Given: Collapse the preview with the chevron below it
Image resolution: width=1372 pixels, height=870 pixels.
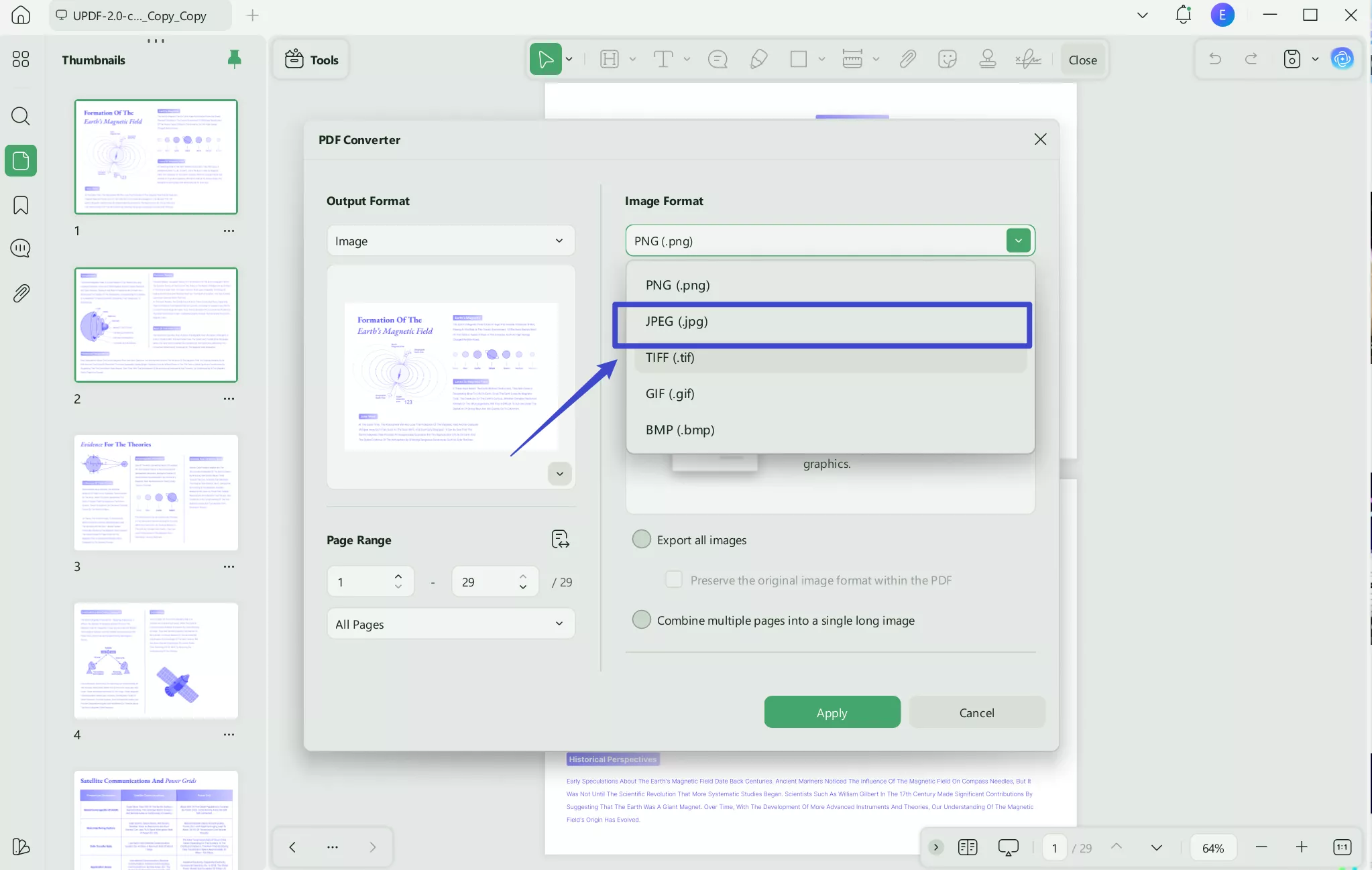Looking at the screenshot, I should [x=559, y=473].
